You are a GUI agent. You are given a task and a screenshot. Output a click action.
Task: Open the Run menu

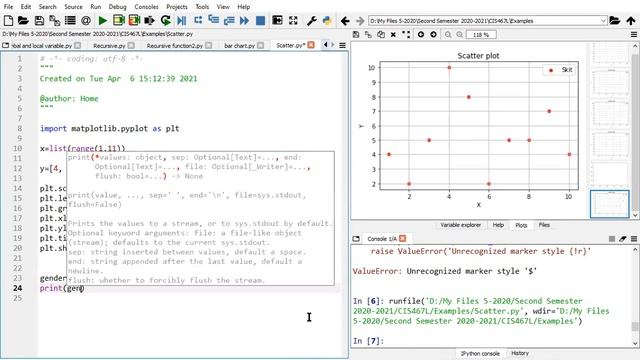click(x=96, y=7)
